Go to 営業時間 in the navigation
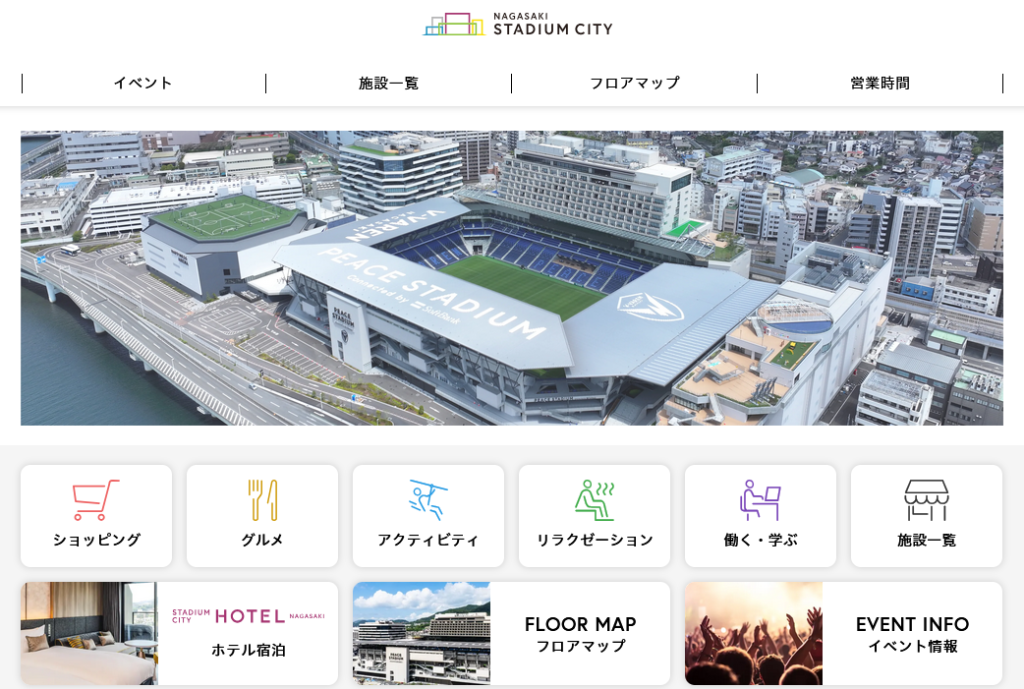 click(880, 83)
